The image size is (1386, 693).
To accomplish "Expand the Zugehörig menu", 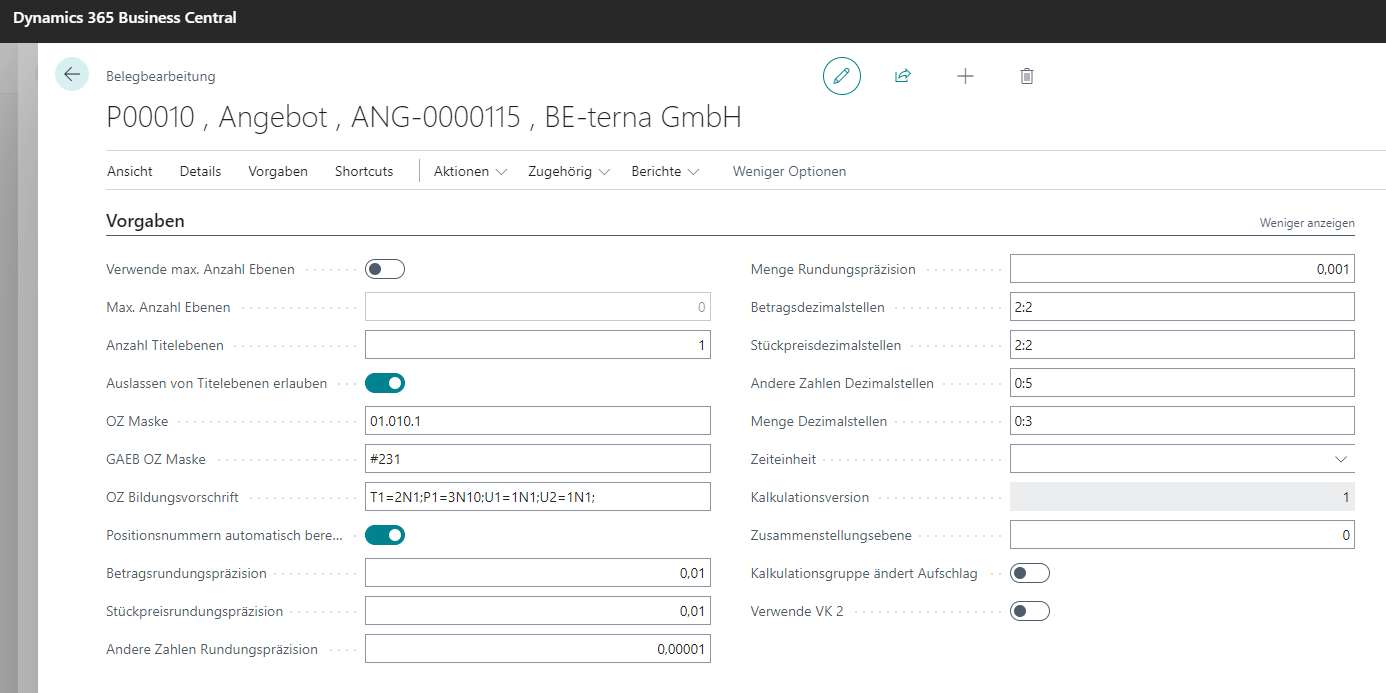I will [568, 171].
